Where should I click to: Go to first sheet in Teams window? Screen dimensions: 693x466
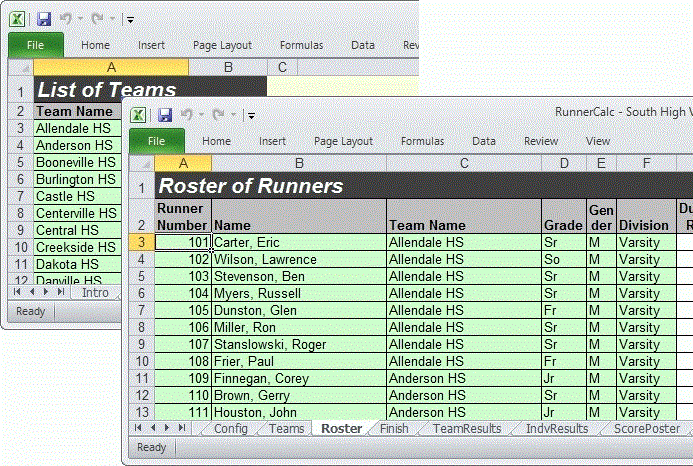[17, 292]
